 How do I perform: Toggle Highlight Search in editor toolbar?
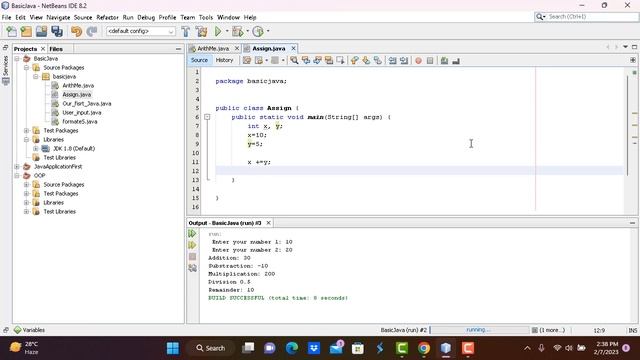329,60
